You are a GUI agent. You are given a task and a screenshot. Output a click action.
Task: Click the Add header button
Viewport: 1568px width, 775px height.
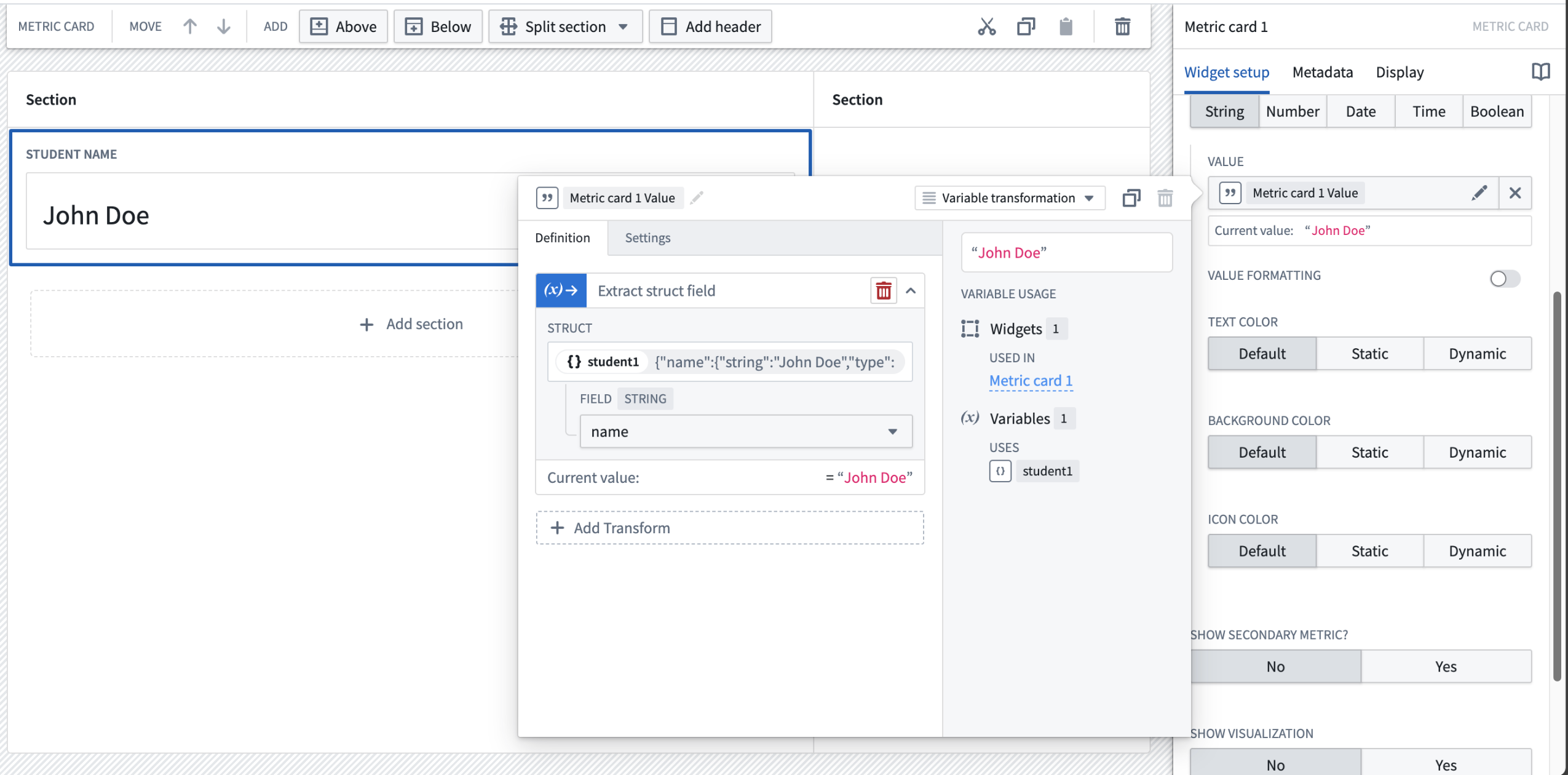coord(710,26)
